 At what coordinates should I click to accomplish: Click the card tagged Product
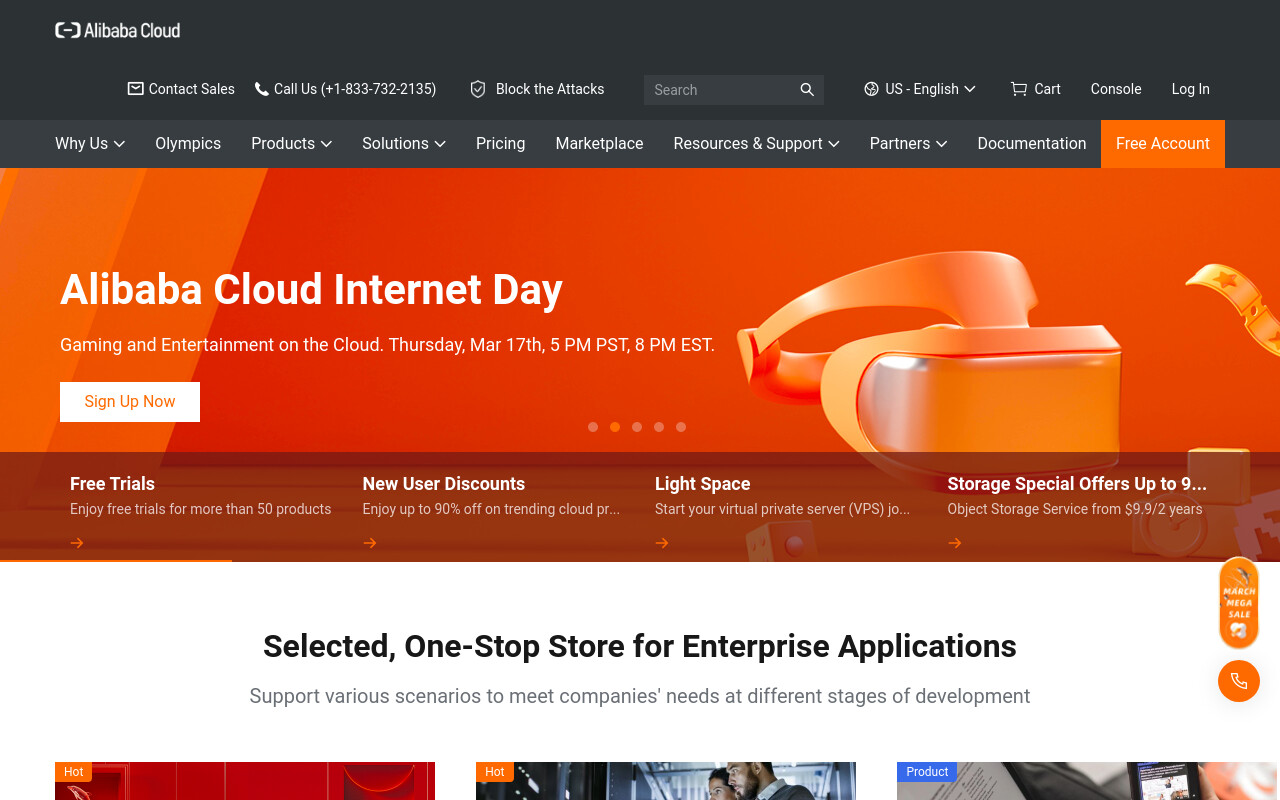pos(1088,781)
